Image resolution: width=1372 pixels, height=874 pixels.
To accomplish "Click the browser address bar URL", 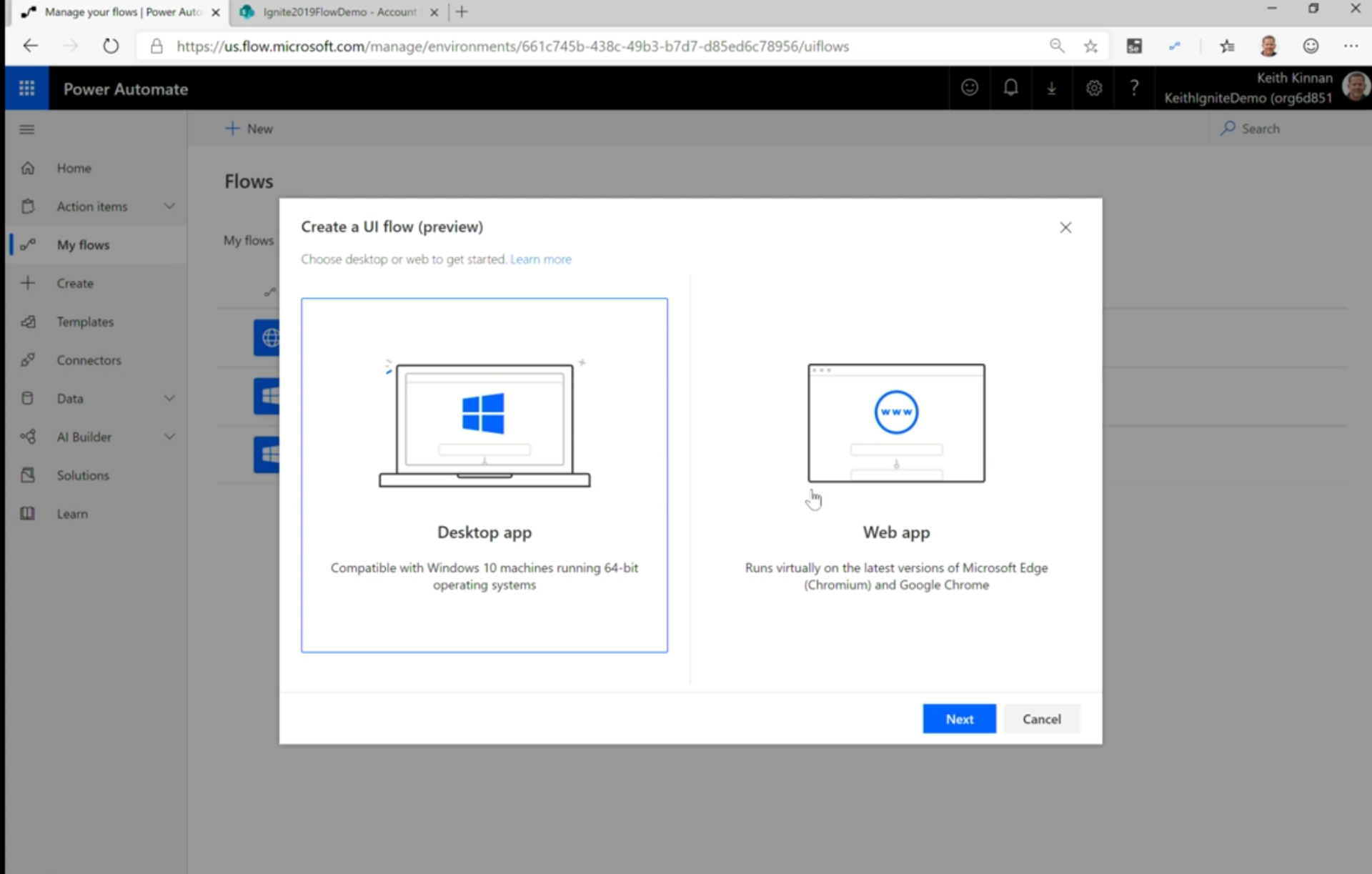I will 512,46.
